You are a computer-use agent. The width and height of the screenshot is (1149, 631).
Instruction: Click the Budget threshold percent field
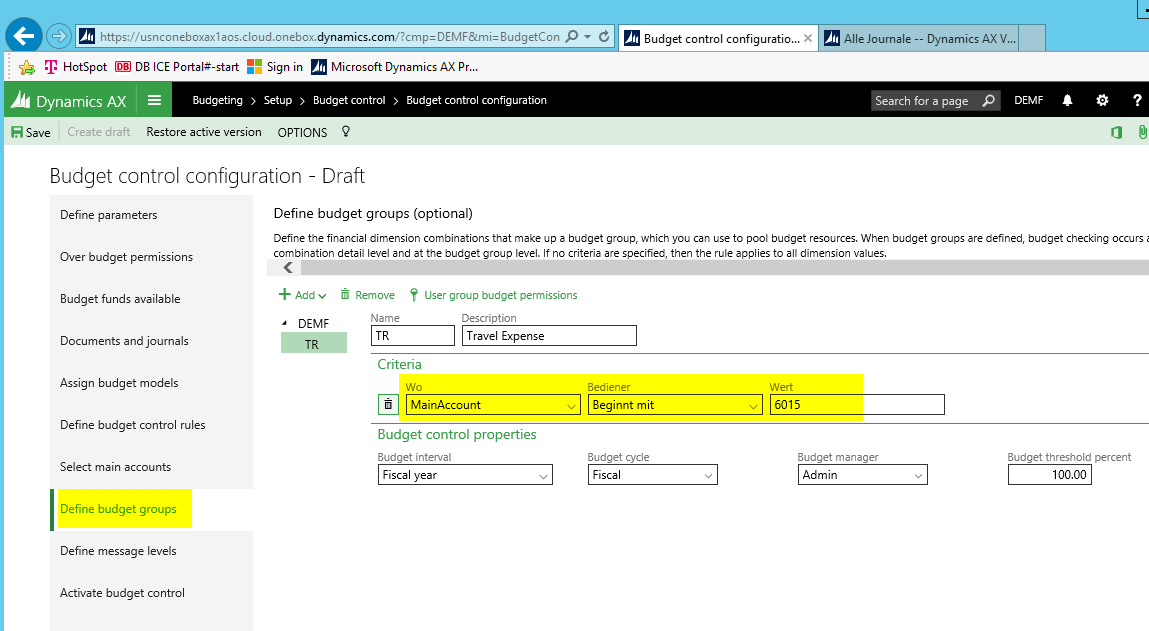(x=1049, y=475)
